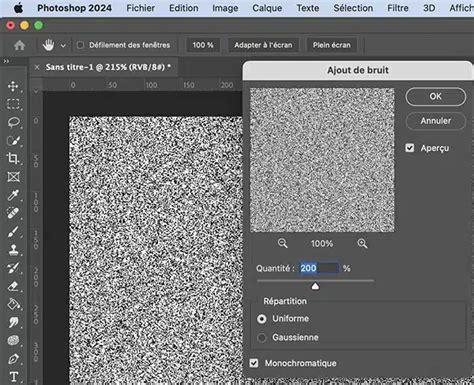Click the Ajout de bruit title bar
This screenshot has height=385, width=474.
pos(358,70)
